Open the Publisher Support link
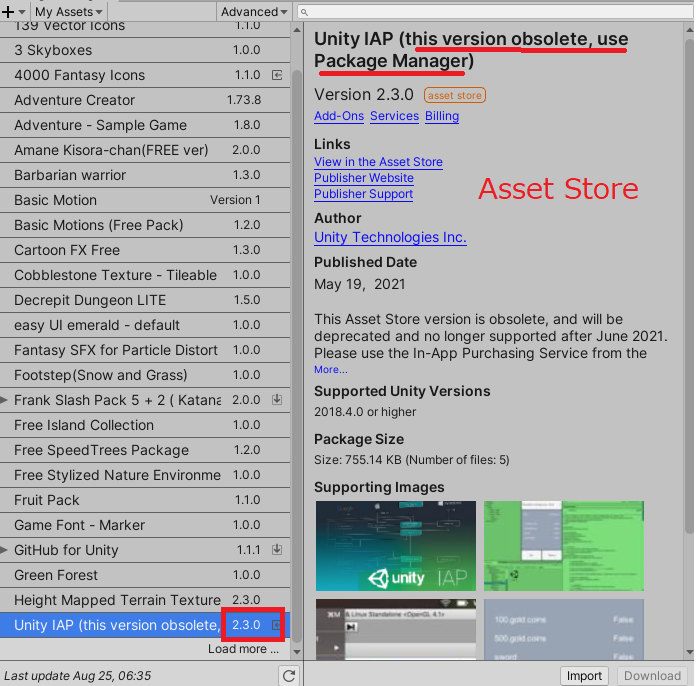Viewport: 696px width, 686px height. point(364,194)
